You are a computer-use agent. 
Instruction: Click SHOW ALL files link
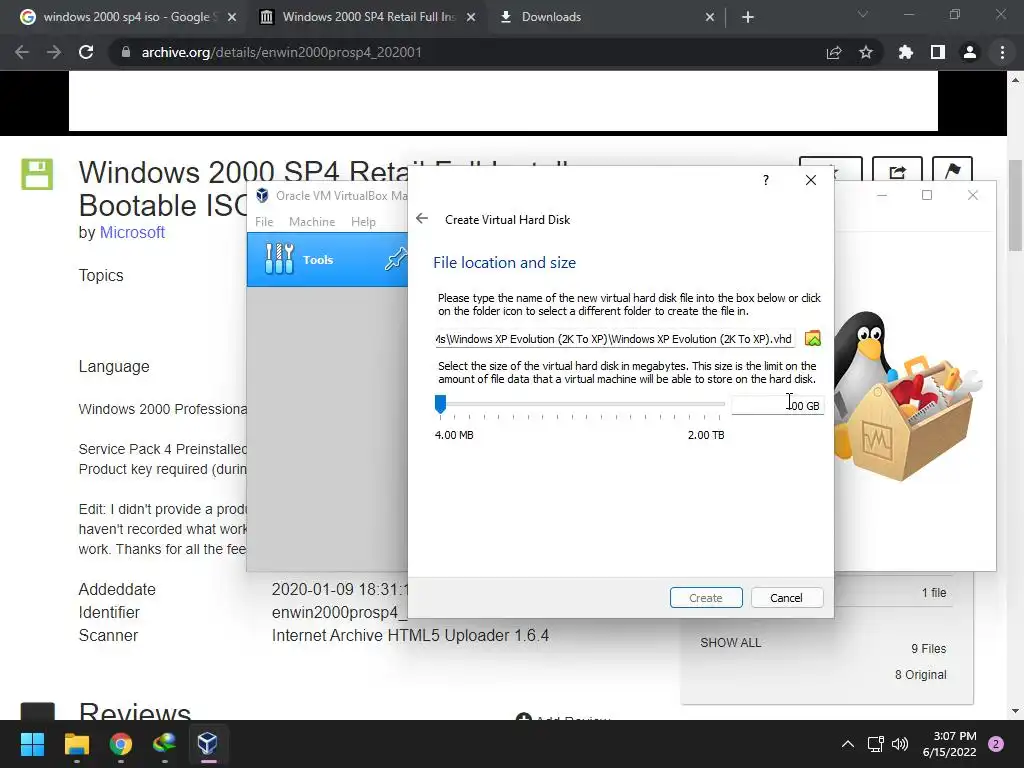[730, 643]
